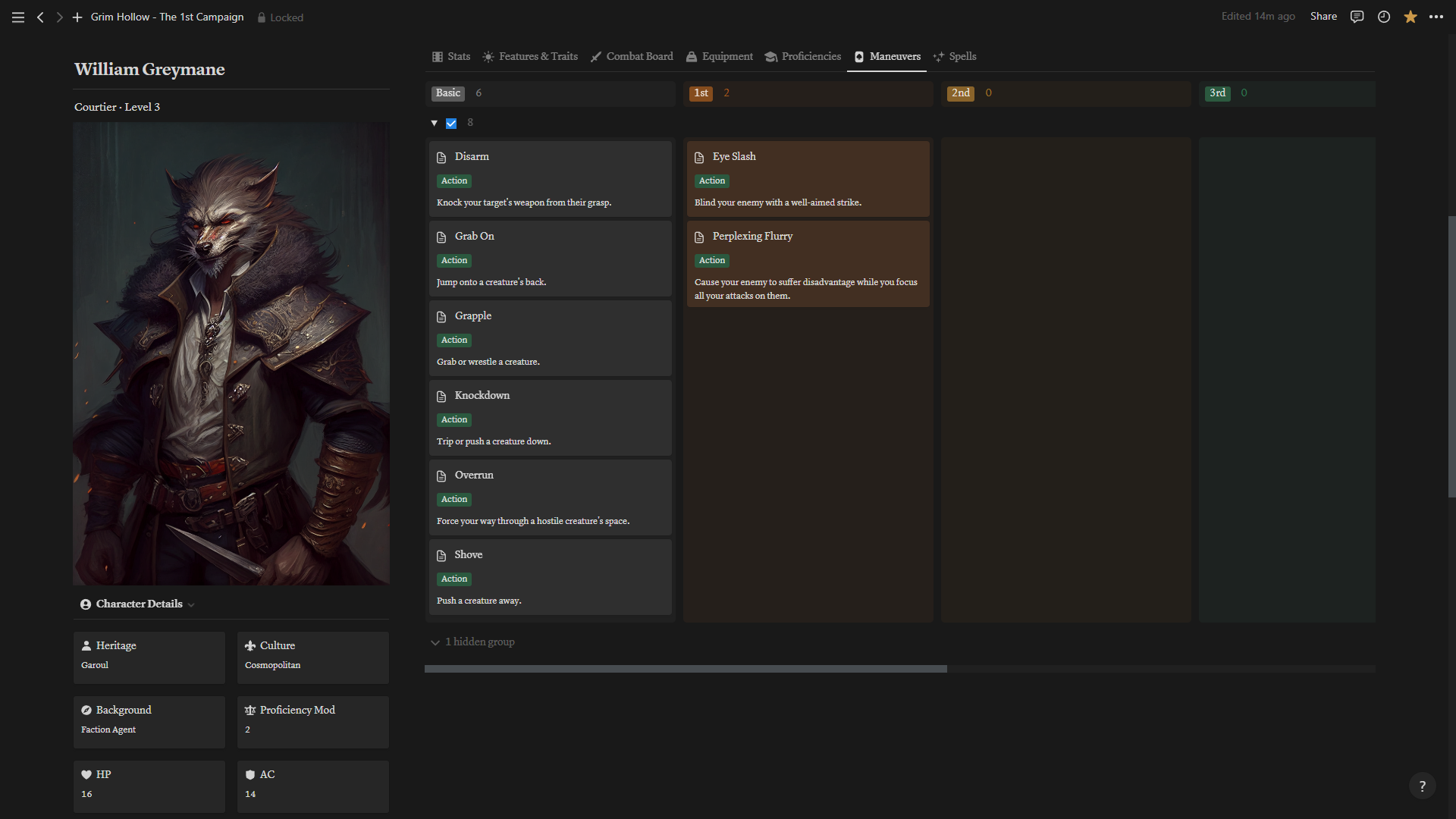The image size is (1456, 819).
Task: Click the Disarm card page icon
Action: pos(441,157)
